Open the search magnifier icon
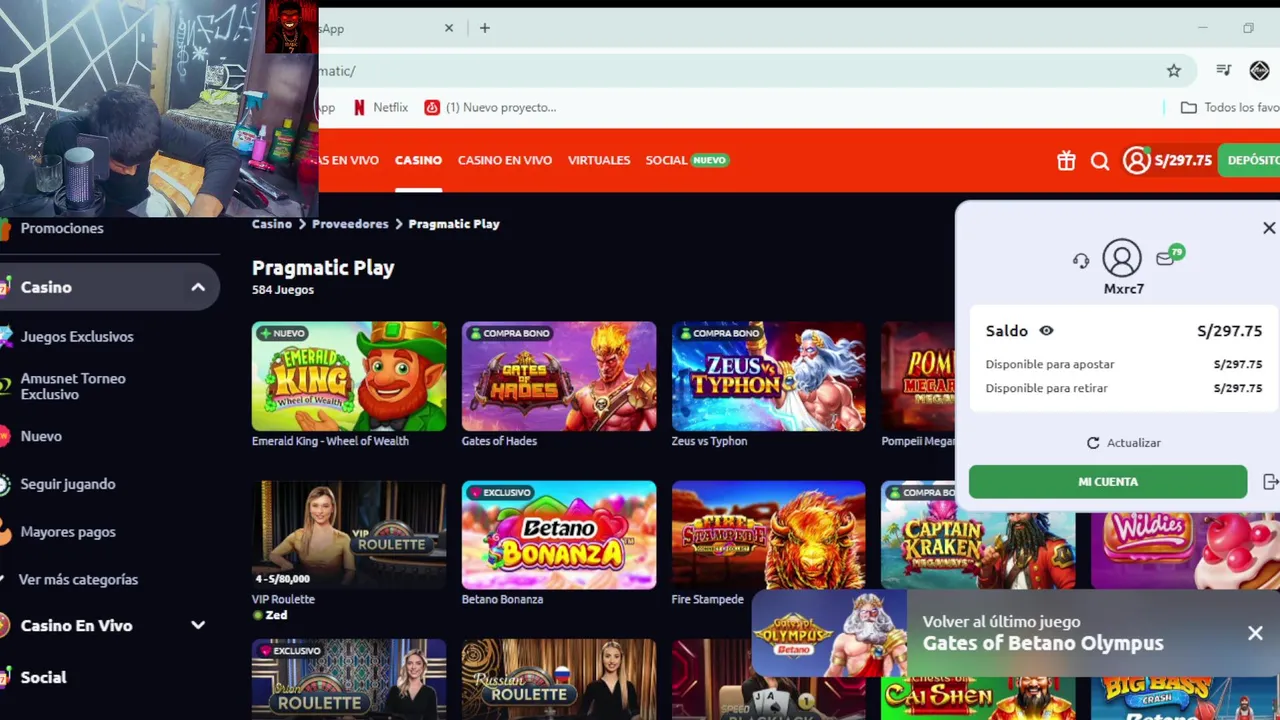 (1100, 161)
